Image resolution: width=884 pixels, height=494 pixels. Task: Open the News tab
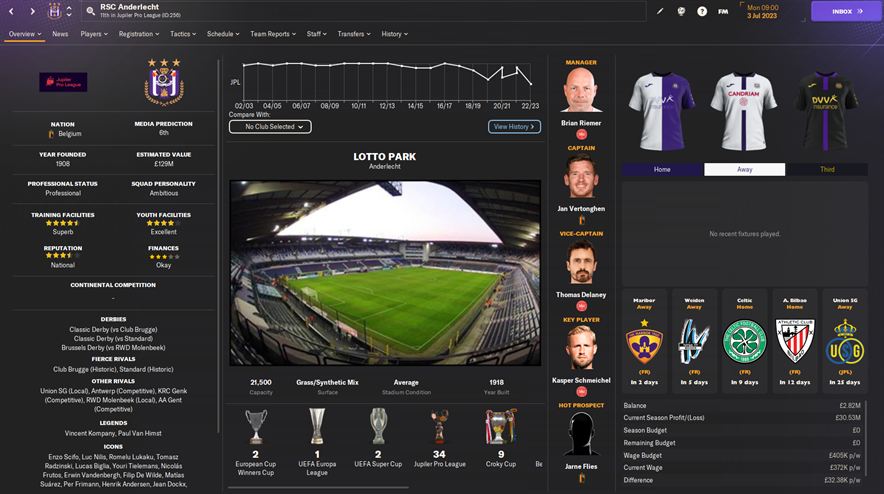click(60, 34)
